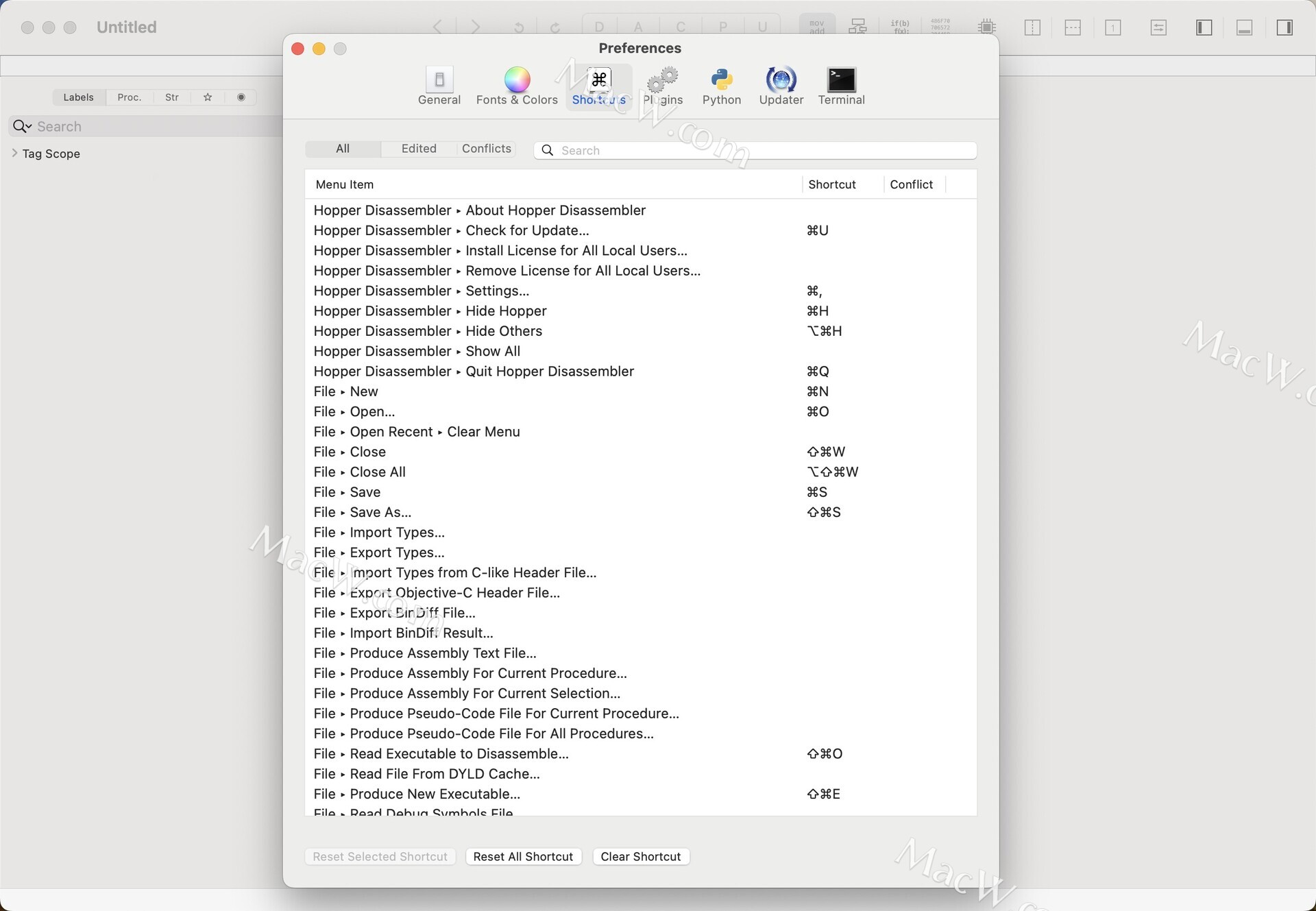Open the Python preferences pane
This screenshot has width=1316, height=911.
tap(722, 86)
